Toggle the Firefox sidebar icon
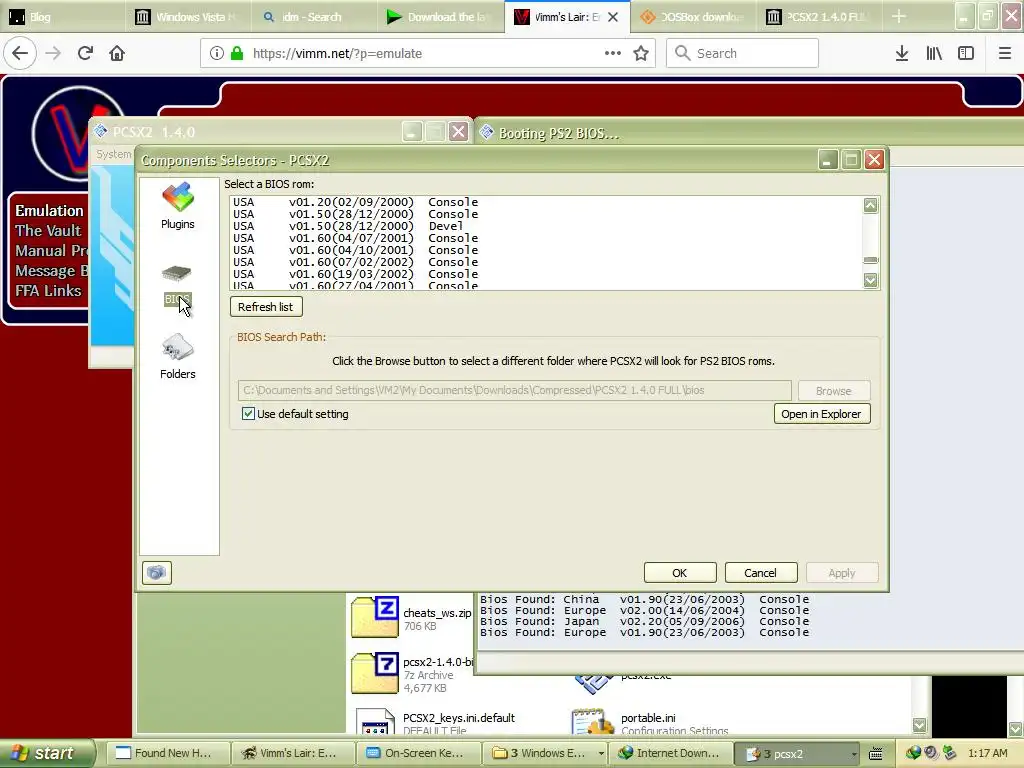The height and width of the screenshot is (768, 1024). 966,53
